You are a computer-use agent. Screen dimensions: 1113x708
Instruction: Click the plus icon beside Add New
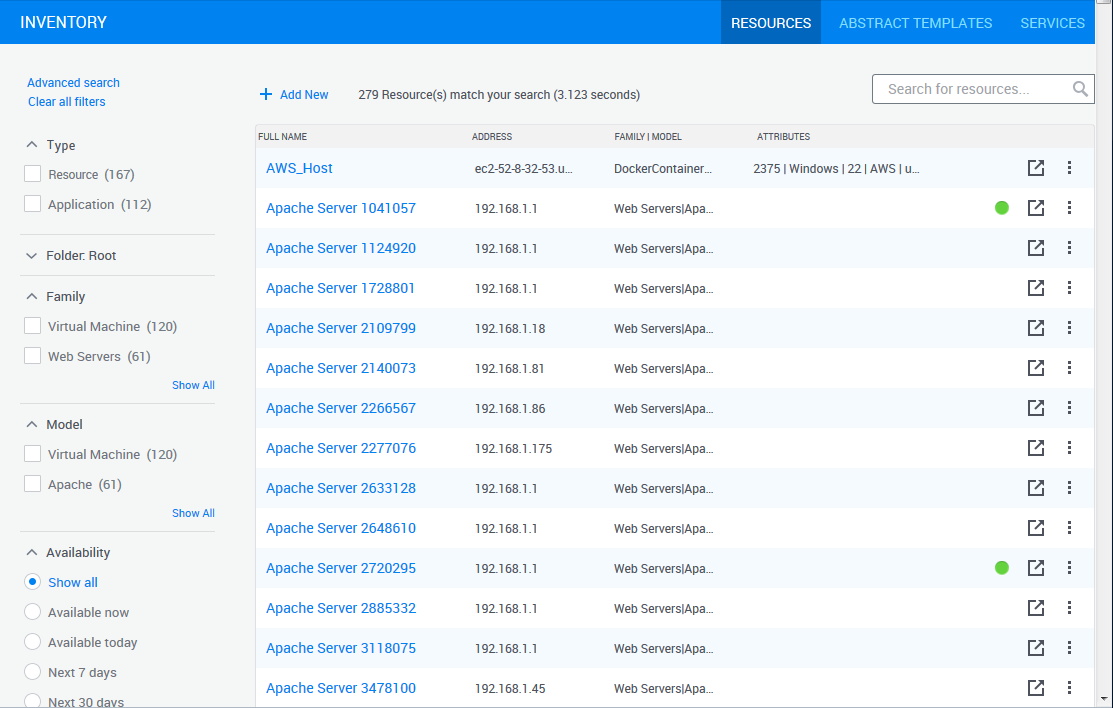point(266,95)
